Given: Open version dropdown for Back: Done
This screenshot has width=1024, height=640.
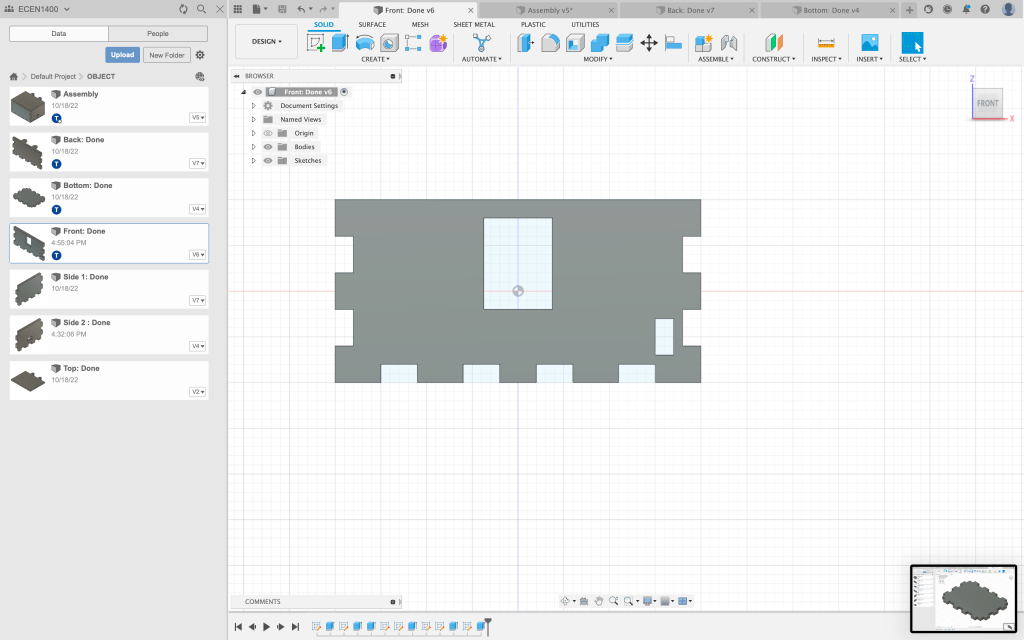Looking at the screenshot, I should point(197,163).
